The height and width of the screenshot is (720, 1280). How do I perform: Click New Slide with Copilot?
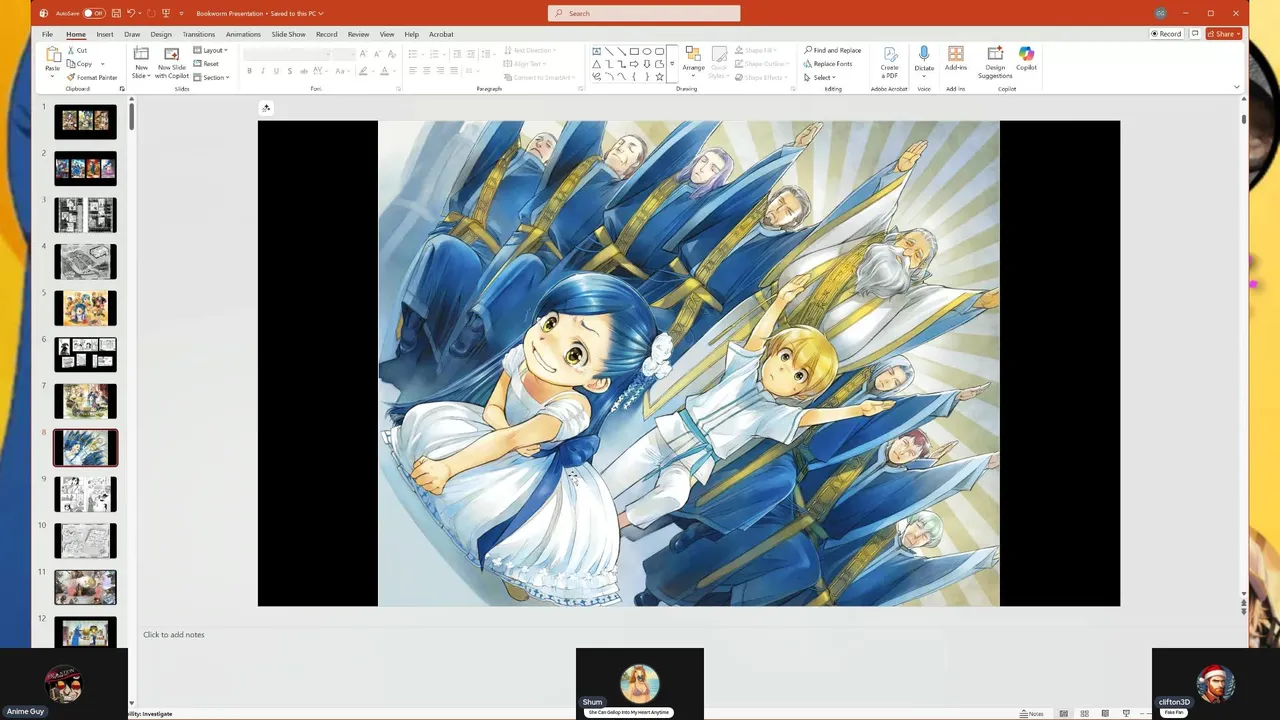click(x=172, y=61)
